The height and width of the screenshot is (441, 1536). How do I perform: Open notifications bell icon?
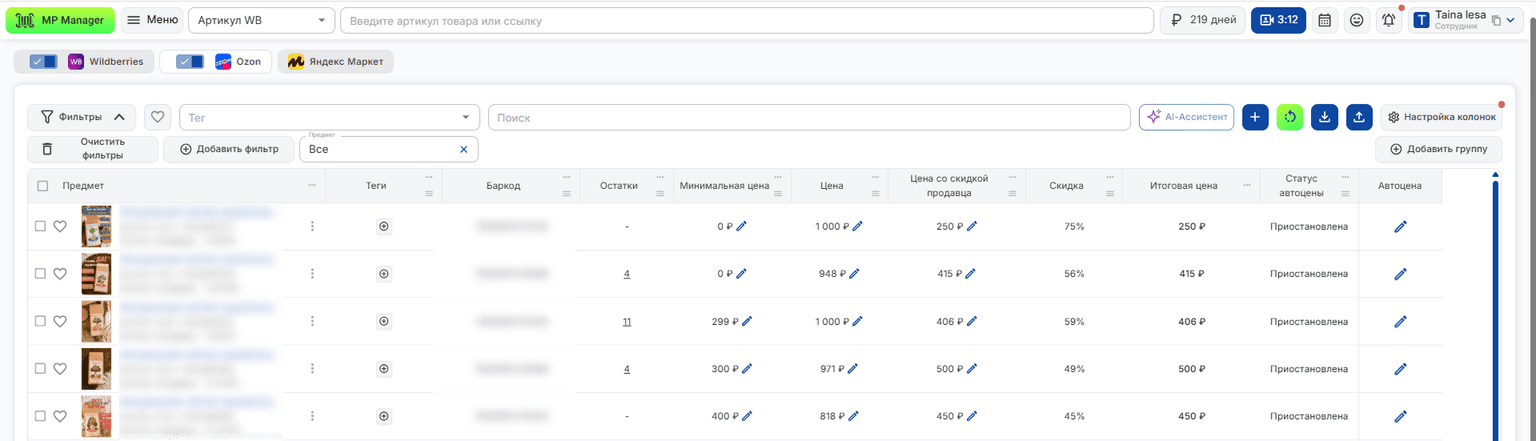coord(1388,20)
